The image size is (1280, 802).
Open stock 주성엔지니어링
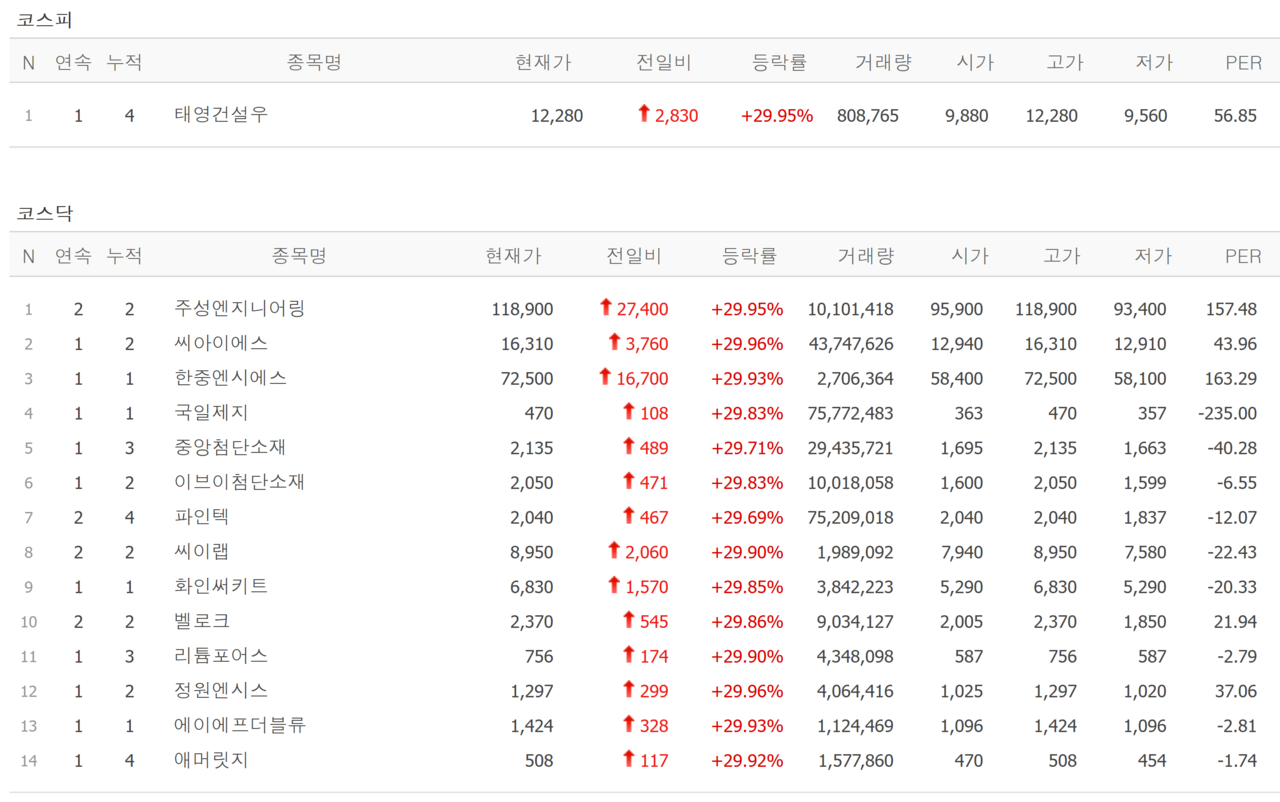click(239, 308)
